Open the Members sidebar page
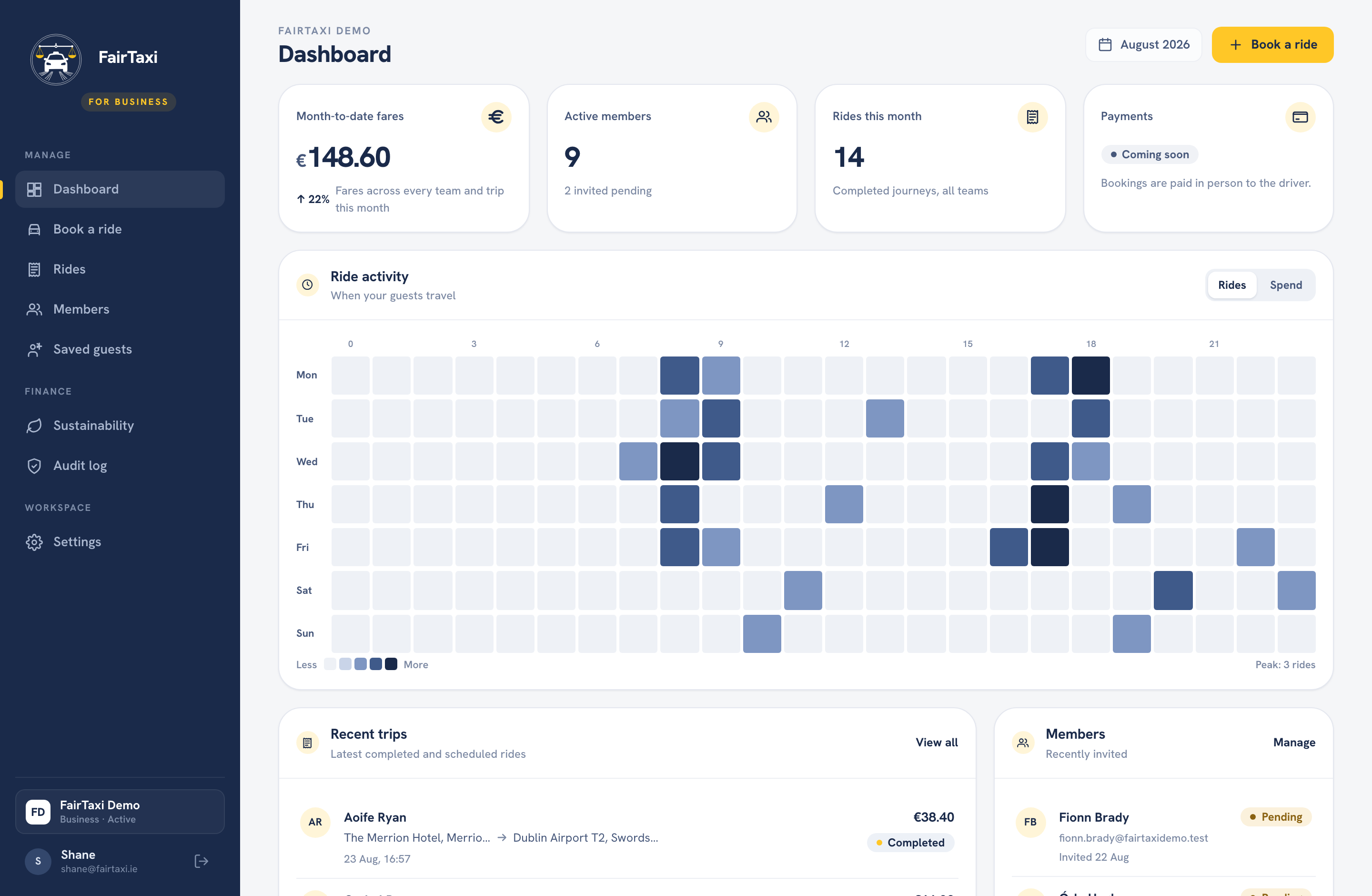 click(120, 309)
